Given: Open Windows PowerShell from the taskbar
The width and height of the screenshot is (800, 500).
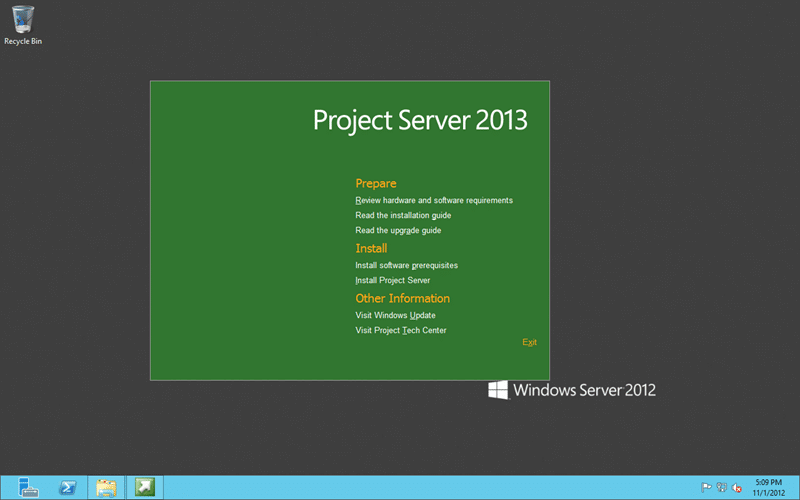Looking at the screenshot, I should 67,487.
